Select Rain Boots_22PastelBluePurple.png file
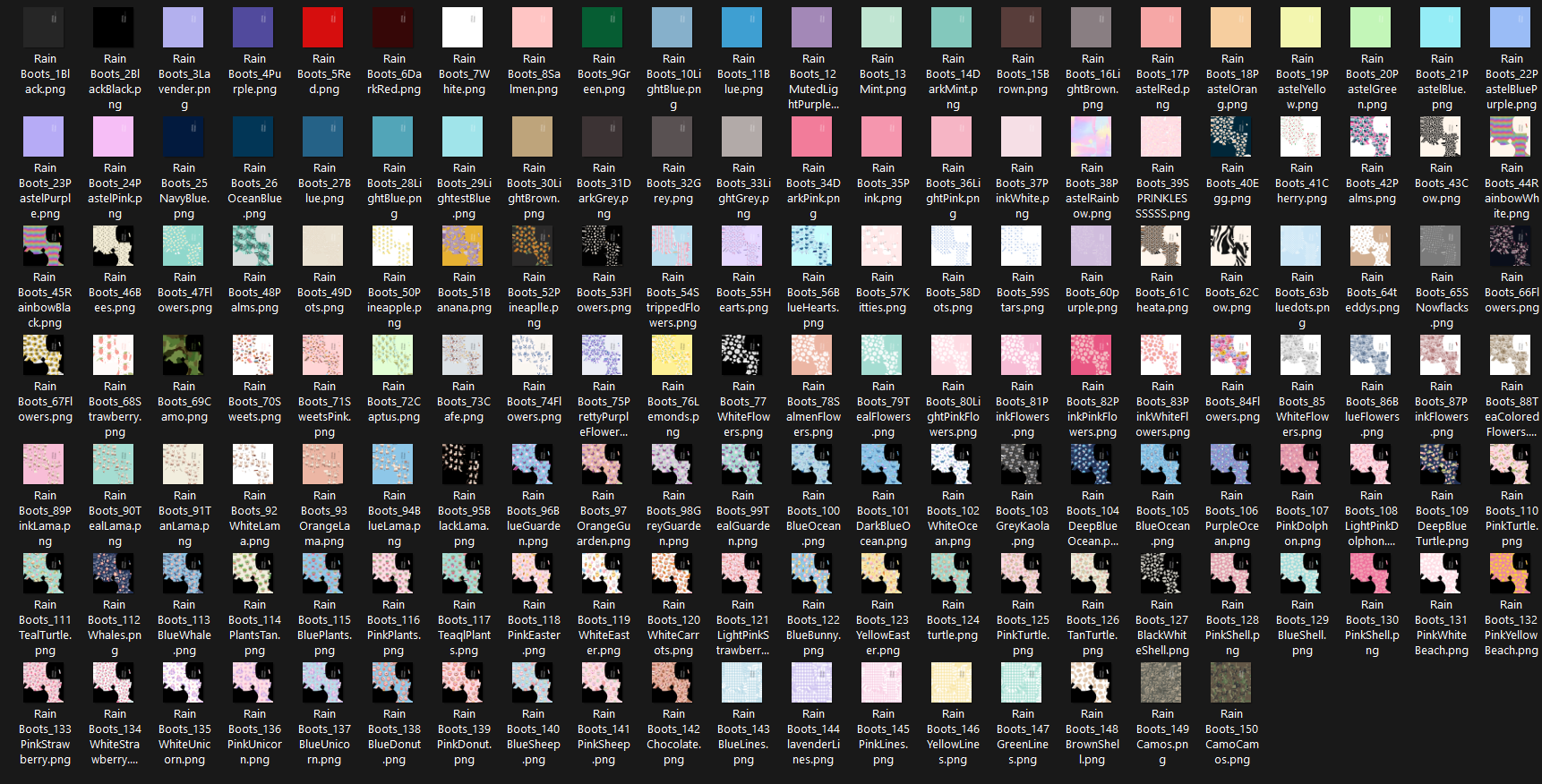Screen dimensions: 1542x784 click(1511, 28)
